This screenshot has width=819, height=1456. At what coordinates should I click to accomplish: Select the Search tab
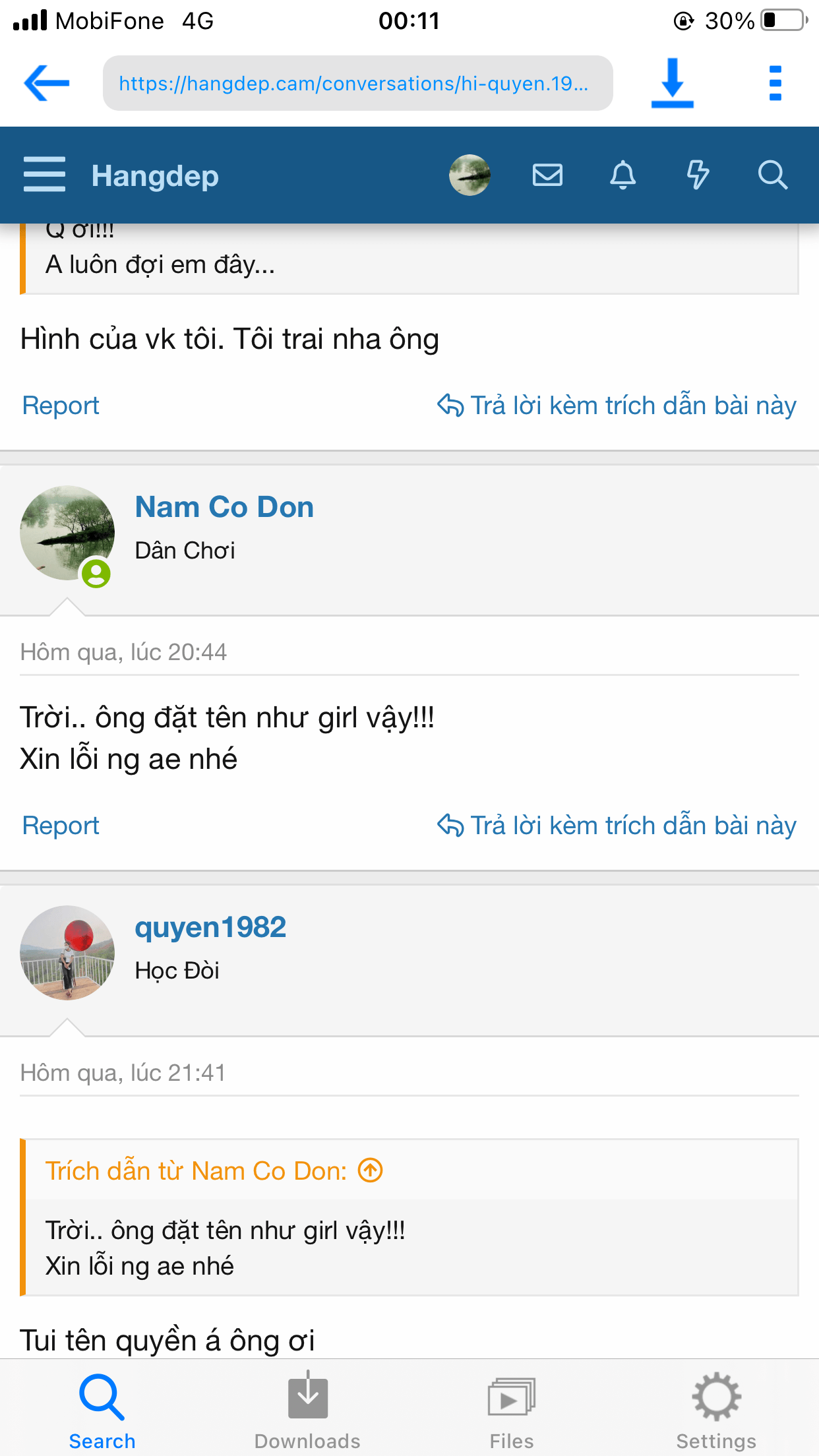point(102,1410)
